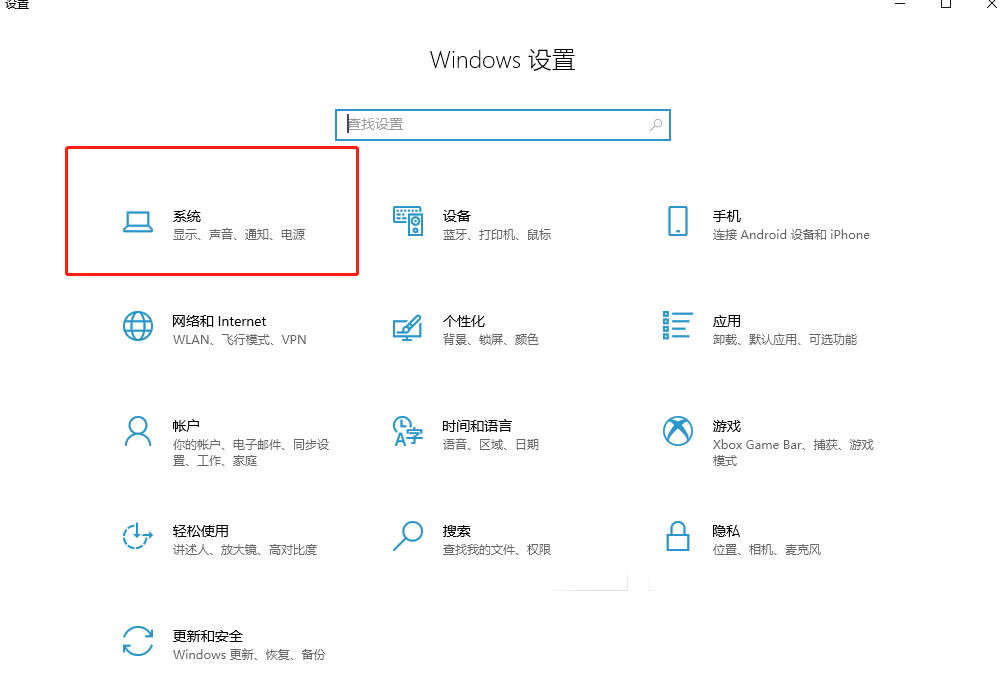Image resolution: width=1003 pixels, height=686 pixels.
Task: Open the 帐户 settings category
Action: click(x=227, y=440)
